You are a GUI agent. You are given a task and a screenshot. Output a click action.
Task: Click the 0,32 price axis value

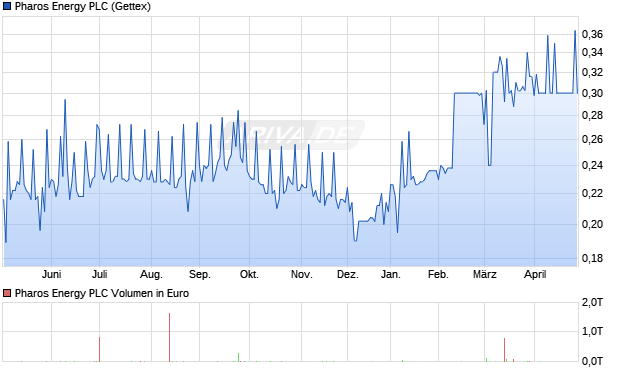(592, 72)
